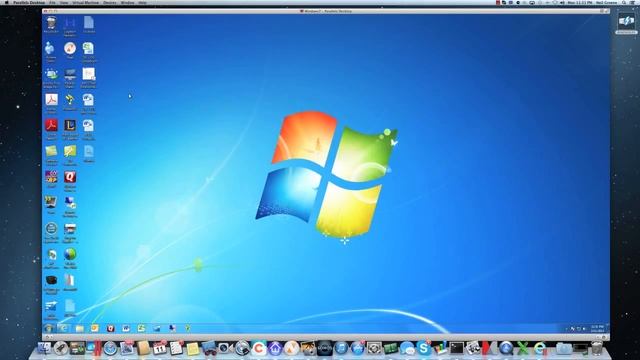Image resolution: width=640 pixels, height=360 pixels.
Task: Open Finder in the Mac dock
Action: [44, 348]
